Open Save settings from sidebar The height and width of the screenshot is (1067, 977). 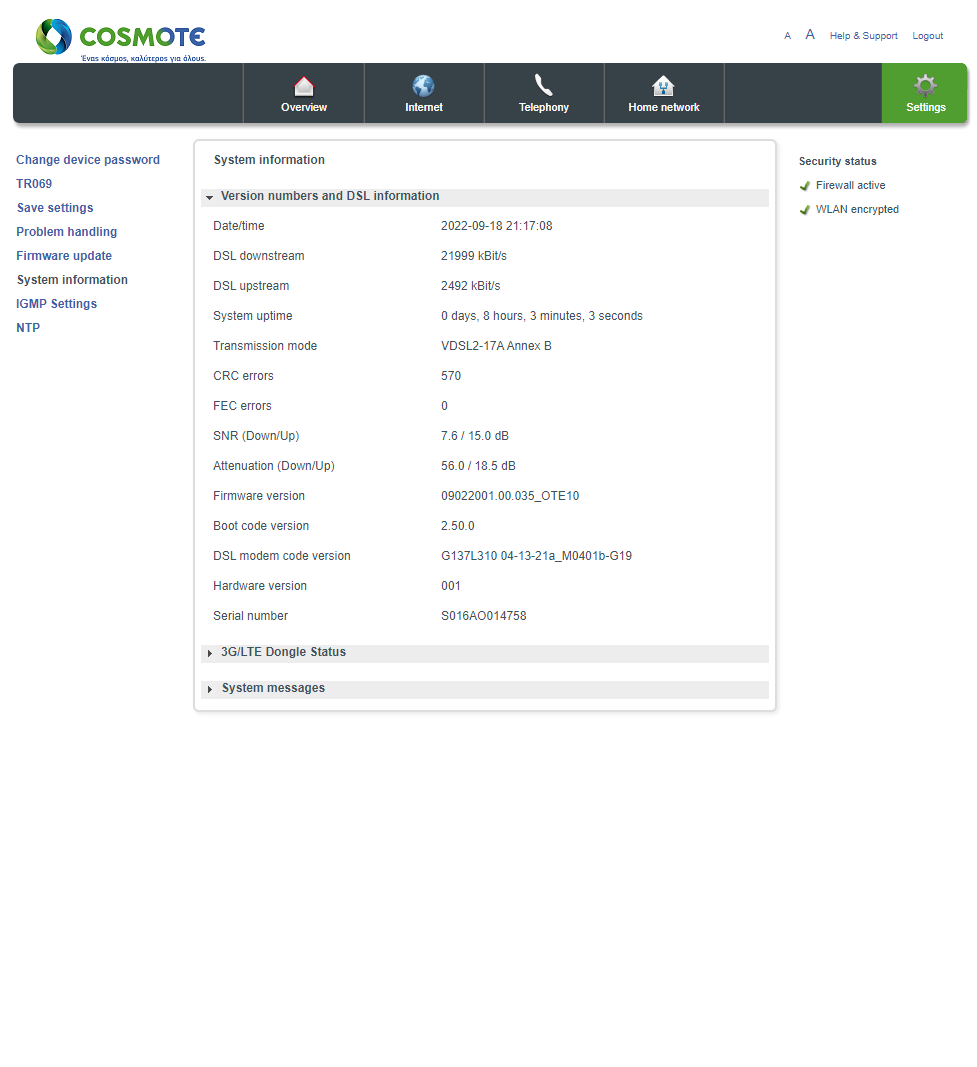tap(55, 208)
